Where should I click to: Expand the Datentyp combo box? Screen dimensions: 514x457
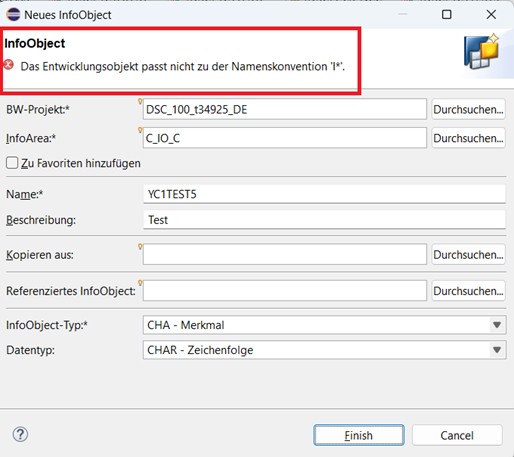[x=324, y=350]
